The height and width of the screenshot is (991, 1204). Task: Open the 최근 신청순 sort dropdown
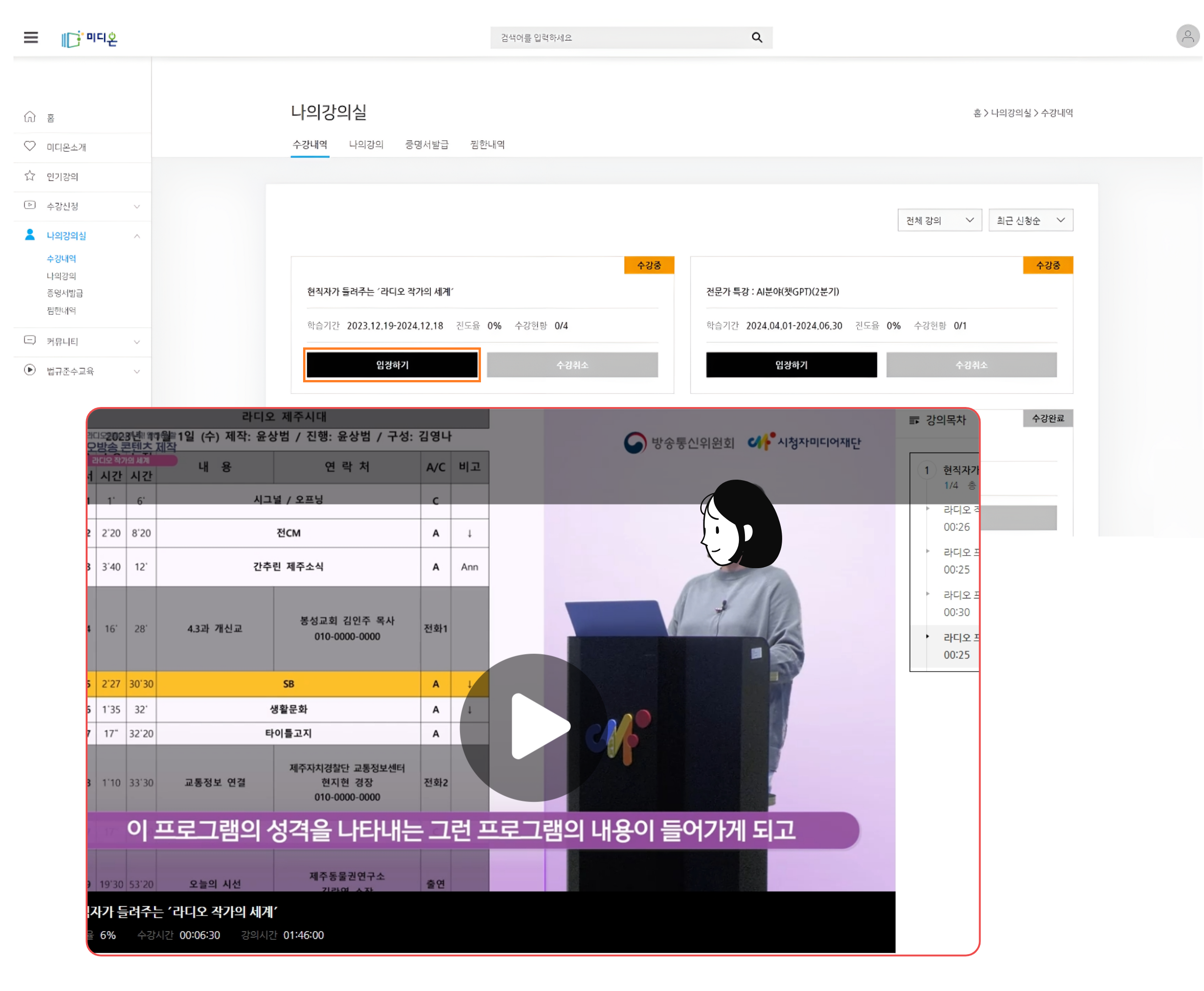tap(1030, 220)
